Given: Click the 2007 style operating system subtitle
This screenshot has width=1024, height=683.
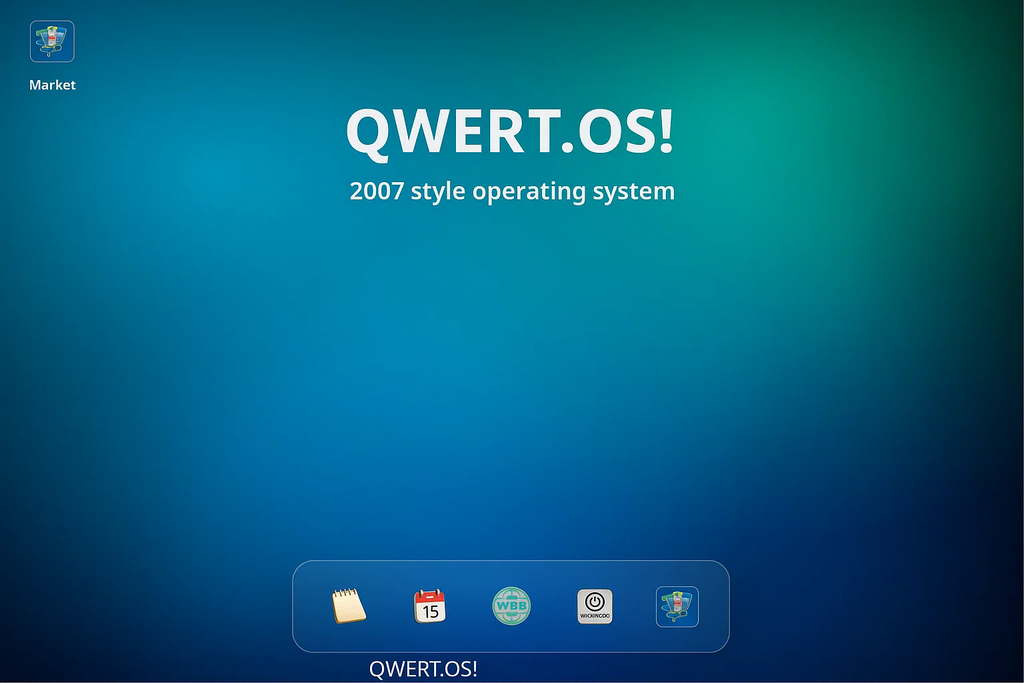Looking at the screenshot, I should pyautogui.click(x=512, y=191).
